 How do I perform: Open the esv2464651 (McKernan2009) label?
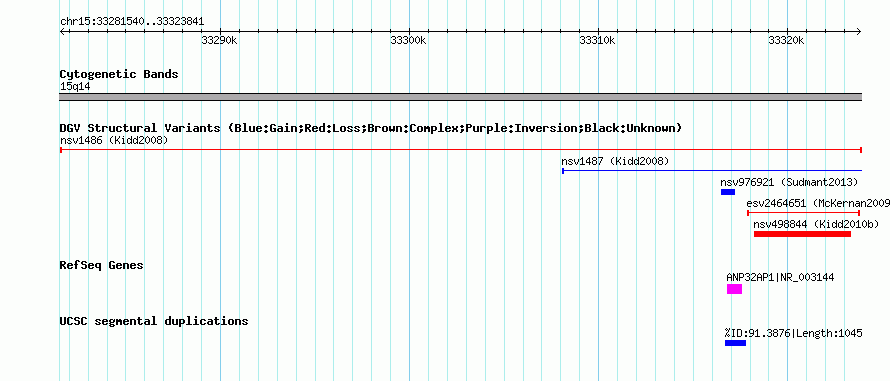[818, 203]
